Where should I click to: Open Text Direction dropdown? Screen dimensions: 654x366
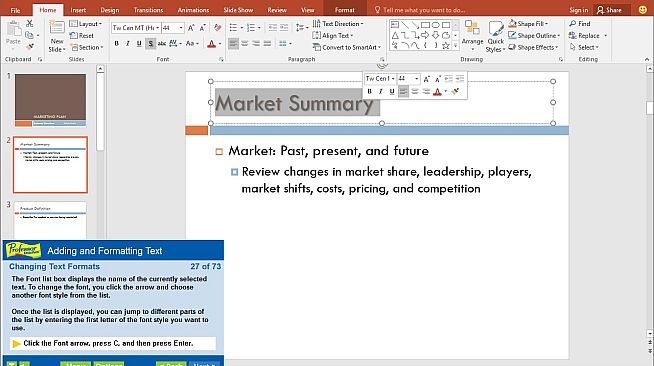pos(338,24)
